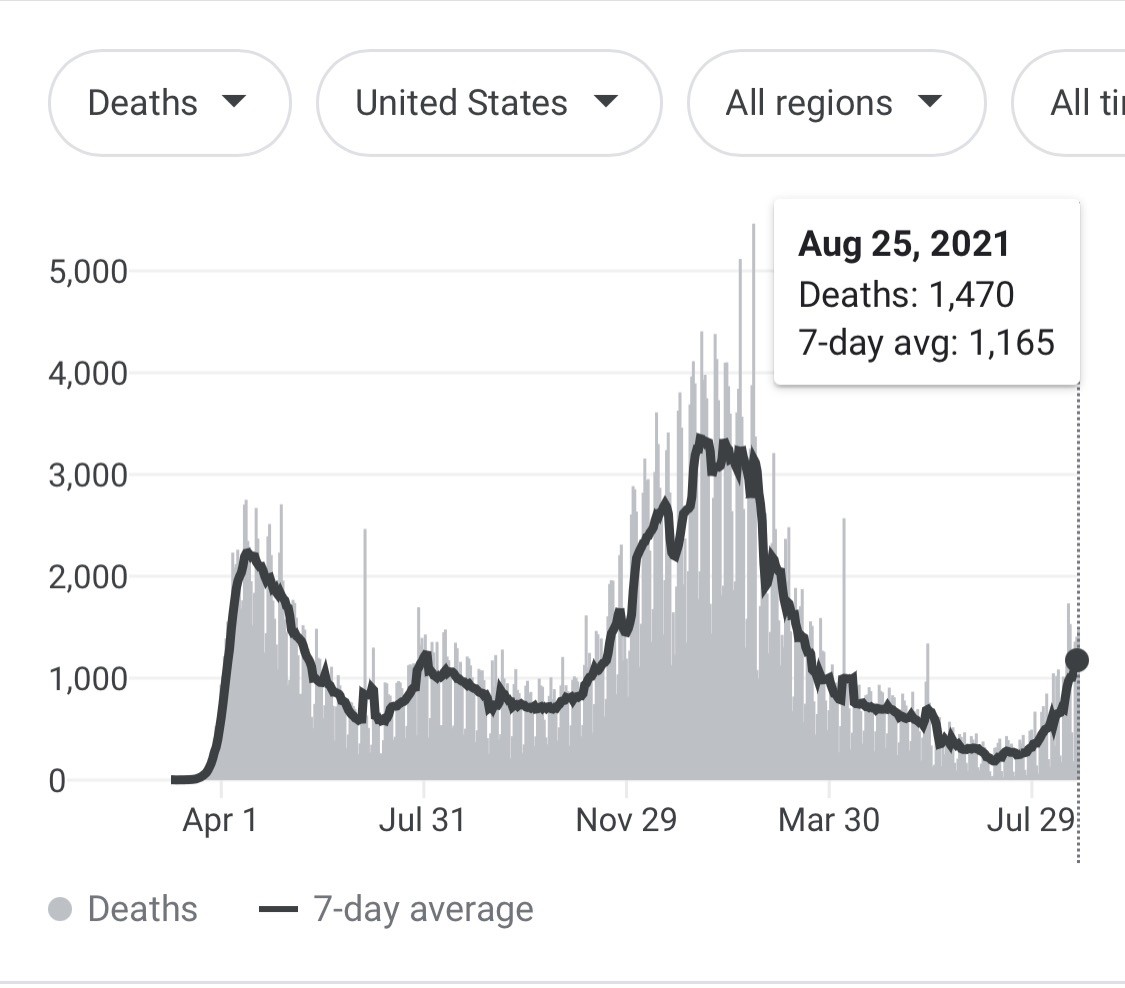Select the highlighted data point on the average line
Viewport: 1125px width, 988px height.
coord(1077,660)
